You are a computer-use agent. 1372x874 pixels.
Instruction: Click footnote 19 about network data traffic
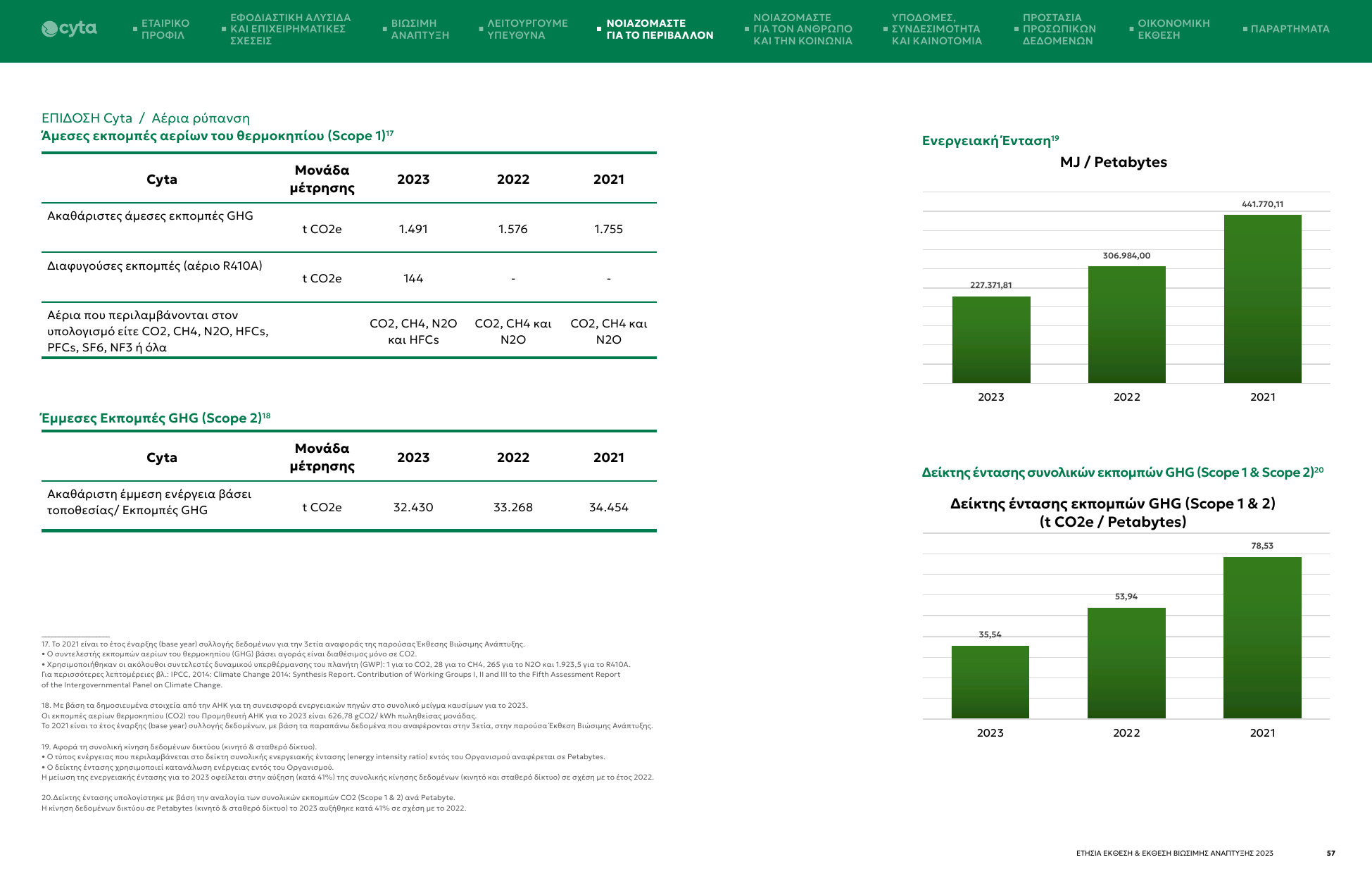pos(348,762)
